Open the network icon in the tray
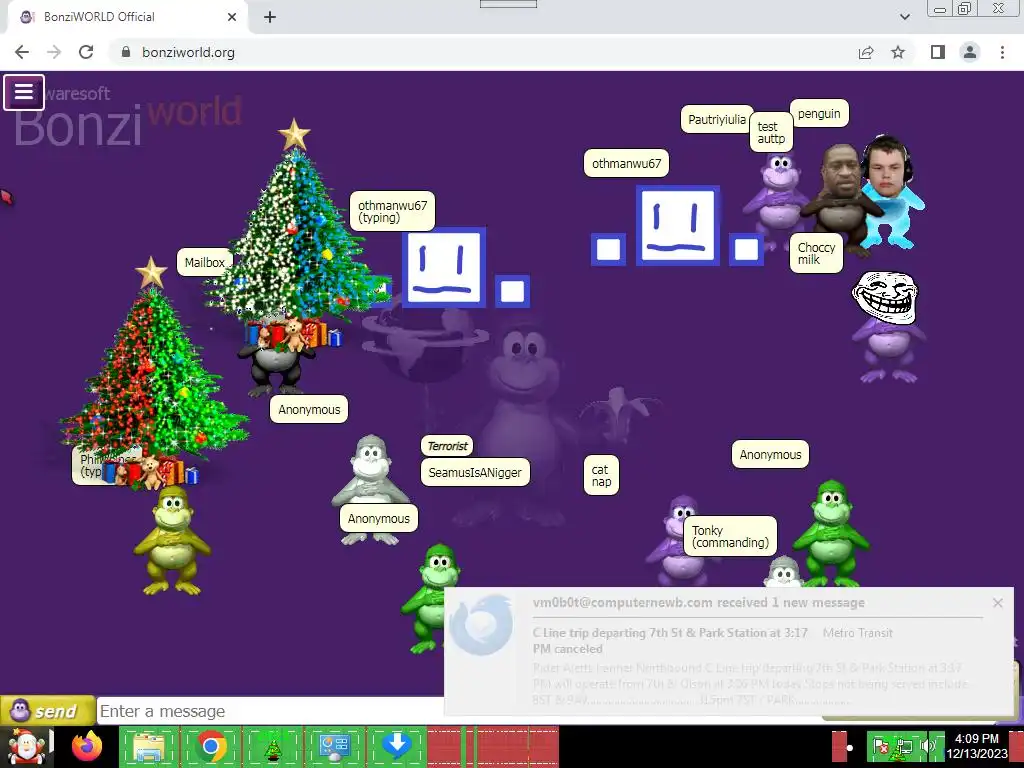This screenshot has height=768, width=1024. pyautogui.click(x=904, y=746)
